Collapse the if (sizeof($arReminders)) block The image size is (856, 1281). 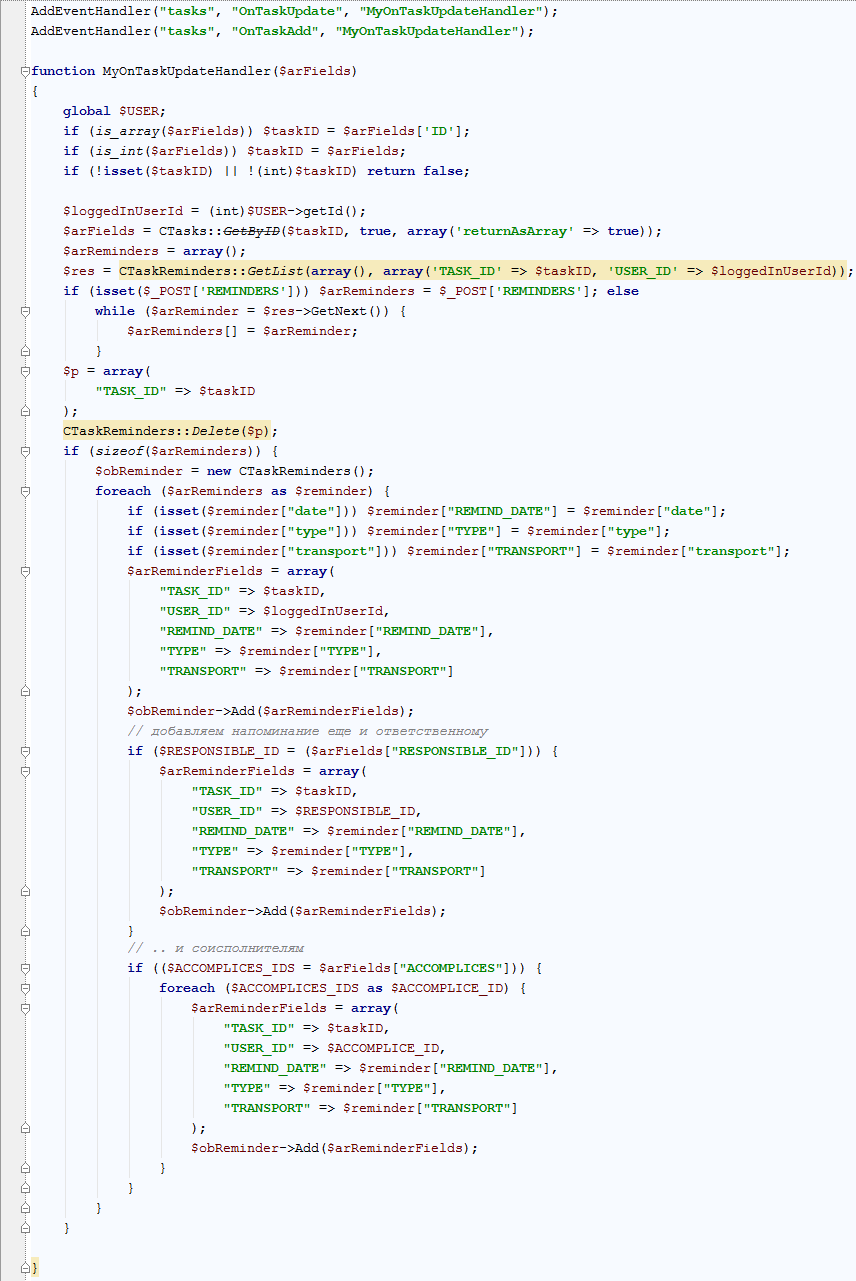pyautogui.click(x=25, y=451)
